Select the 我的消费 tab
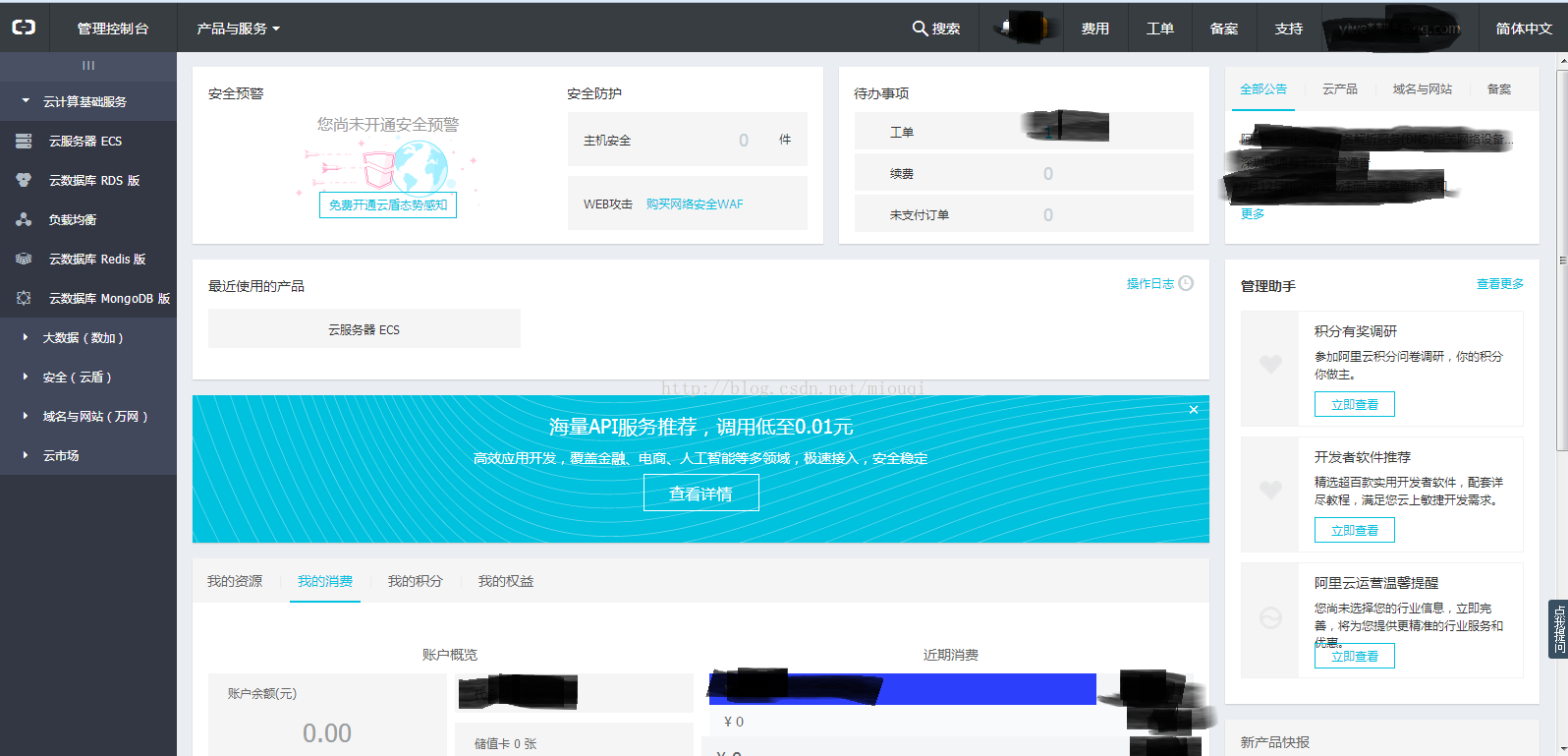Image resolution: width=1568 pixels, height=756 pixels. (325, 581)
